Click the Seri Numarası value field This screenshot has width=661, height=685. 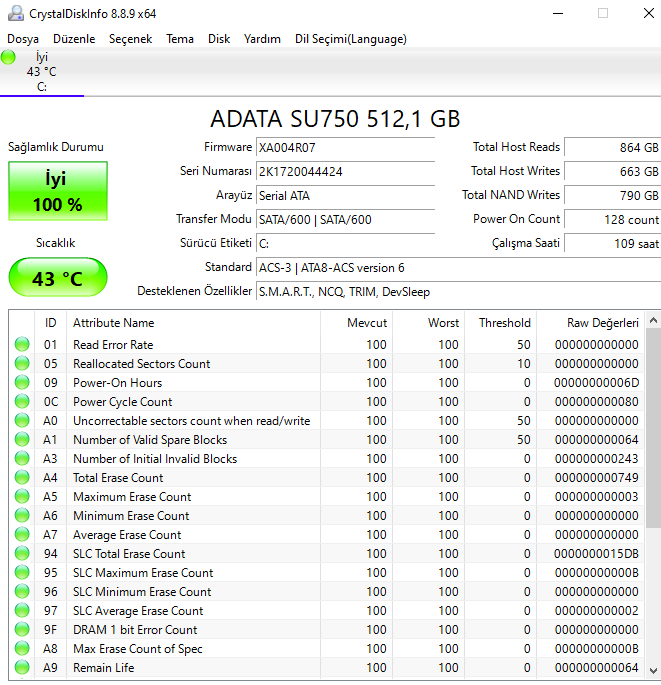(x=345, y=171)
